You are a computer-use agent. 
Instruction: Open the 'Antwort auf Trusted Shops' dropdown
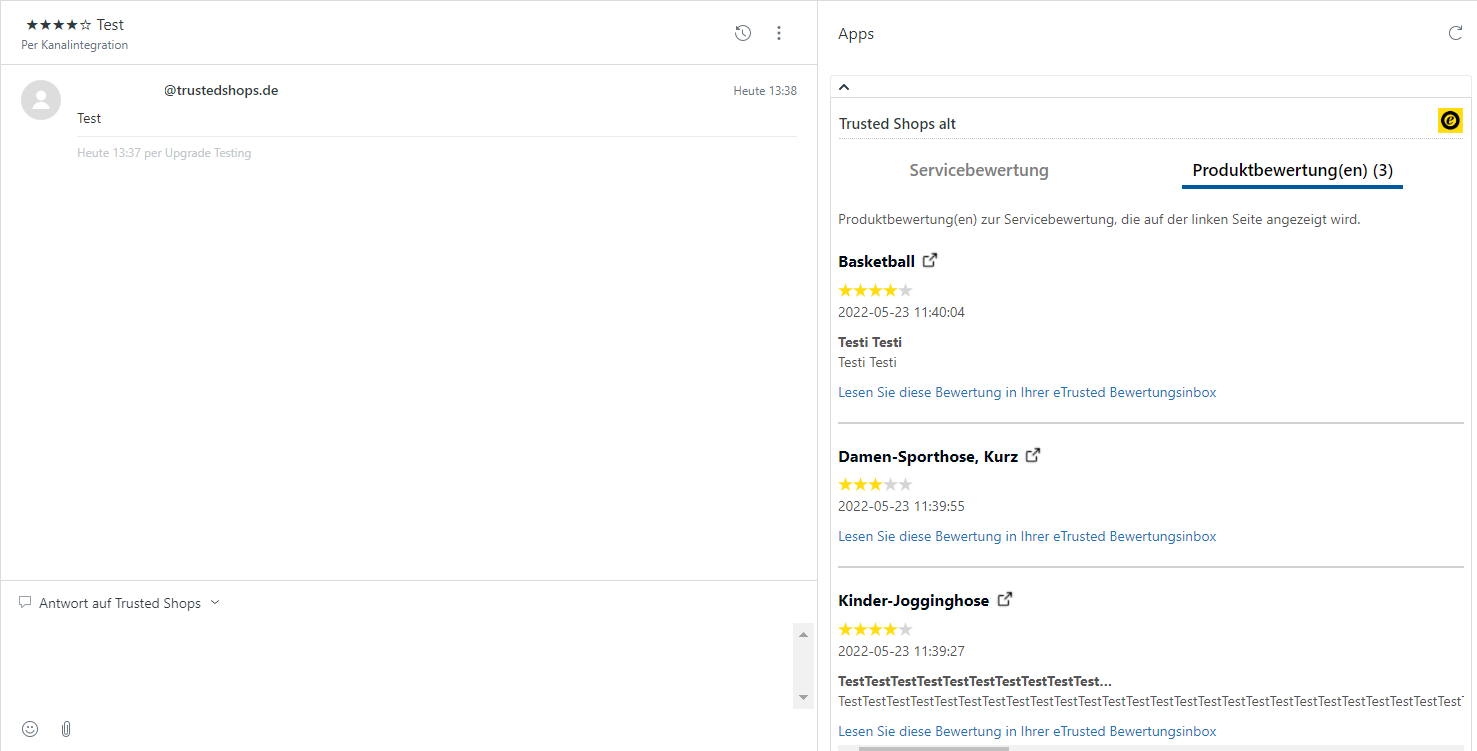pyautogui.click(x=120, y=603)
